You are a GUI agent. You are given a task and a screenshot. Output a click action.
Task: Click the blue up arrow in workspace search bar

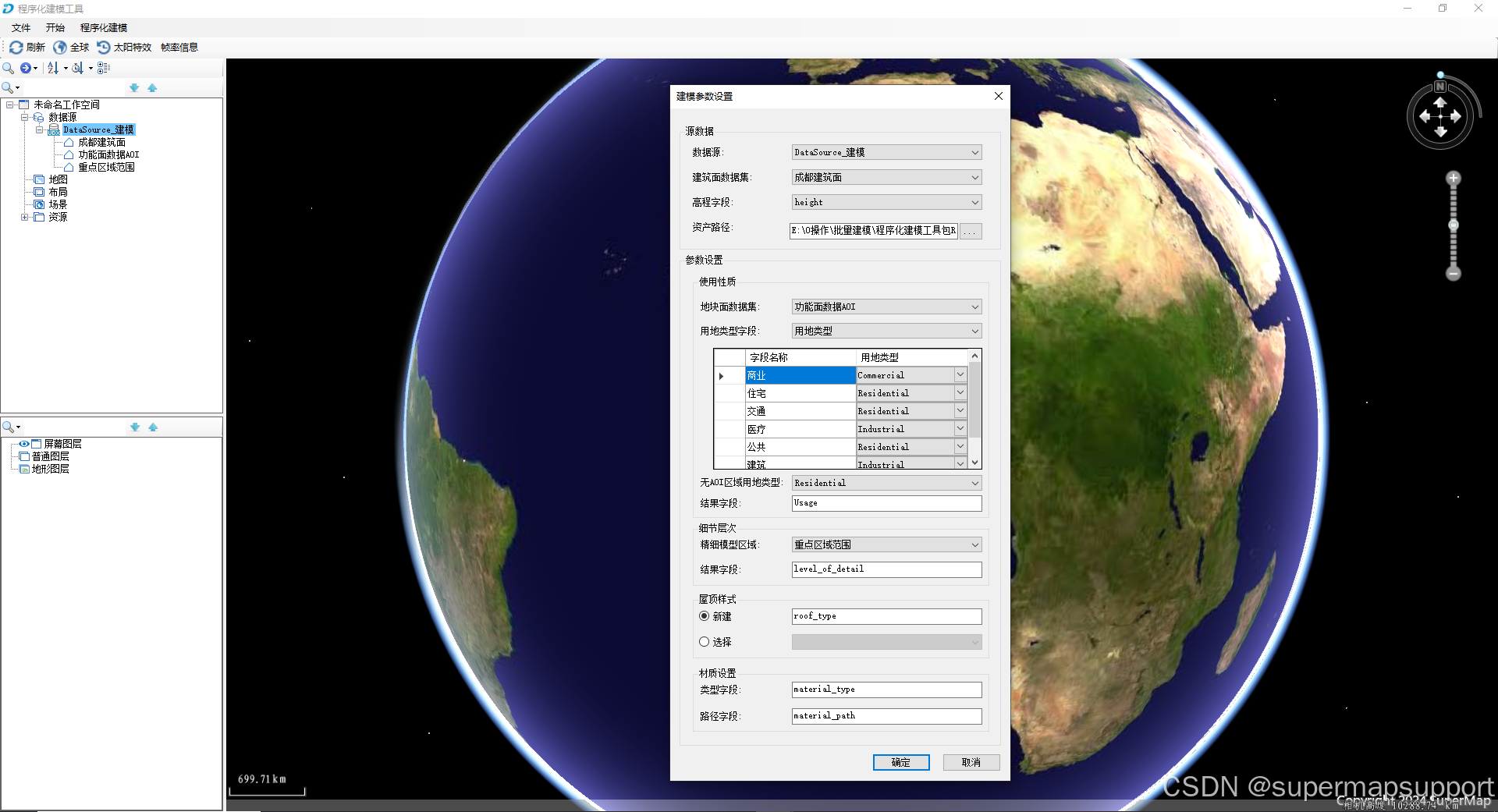(x=152, y=88)
